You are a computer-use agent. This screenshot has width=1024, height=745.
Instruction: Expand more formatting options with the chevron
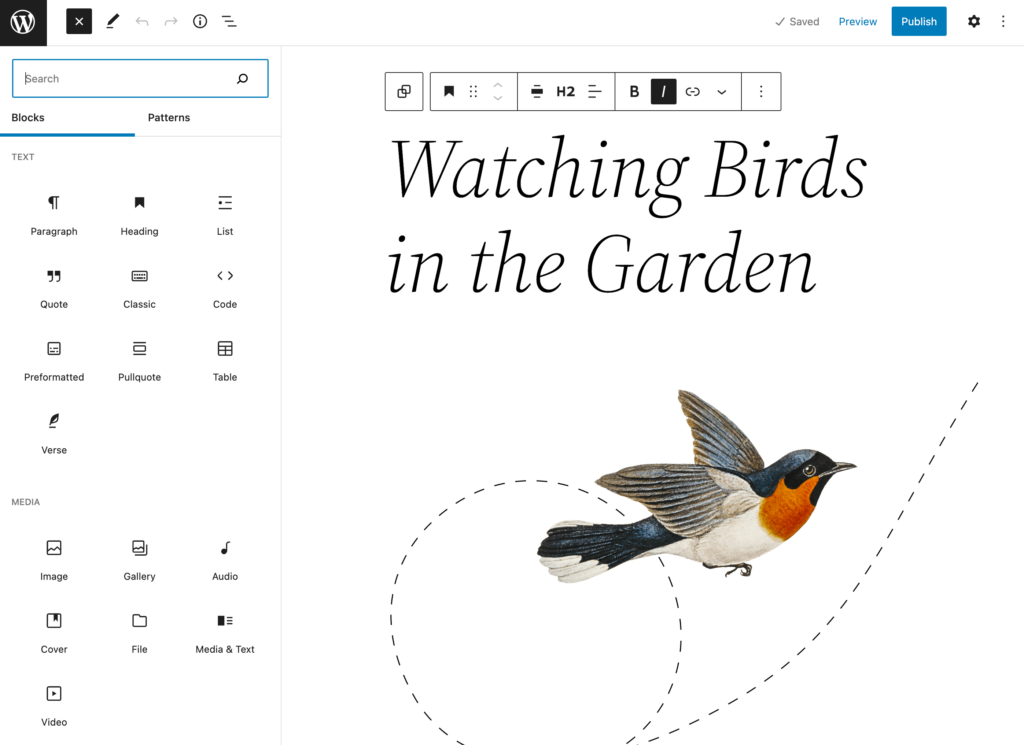click(722, 91)
